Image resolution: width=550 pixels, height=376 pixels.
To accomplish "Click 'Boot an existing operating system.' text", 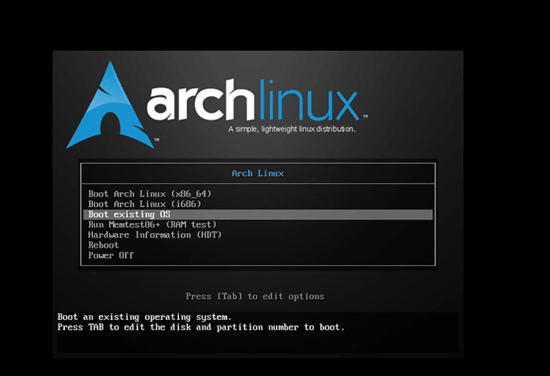I will (145, 317).
